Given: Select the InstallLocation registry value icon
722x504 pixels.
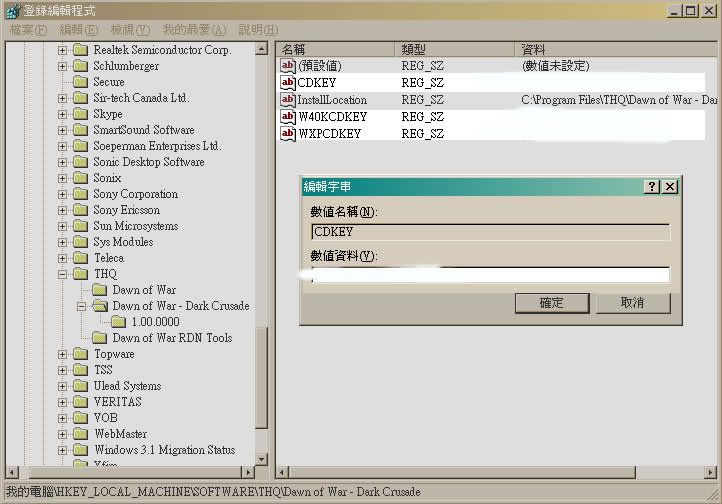Looking at the screenshot, I should 288,100.
